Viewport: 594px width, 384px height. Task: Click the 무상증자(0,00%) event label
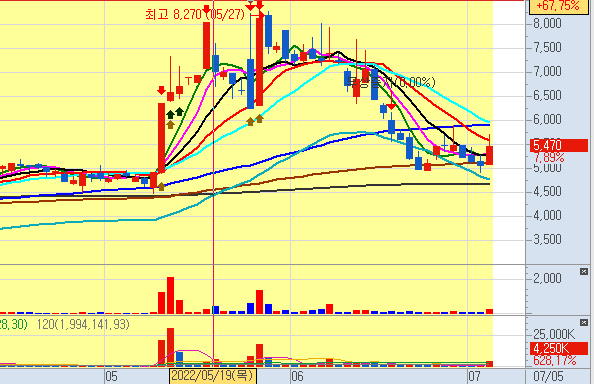tap(391, 82)
